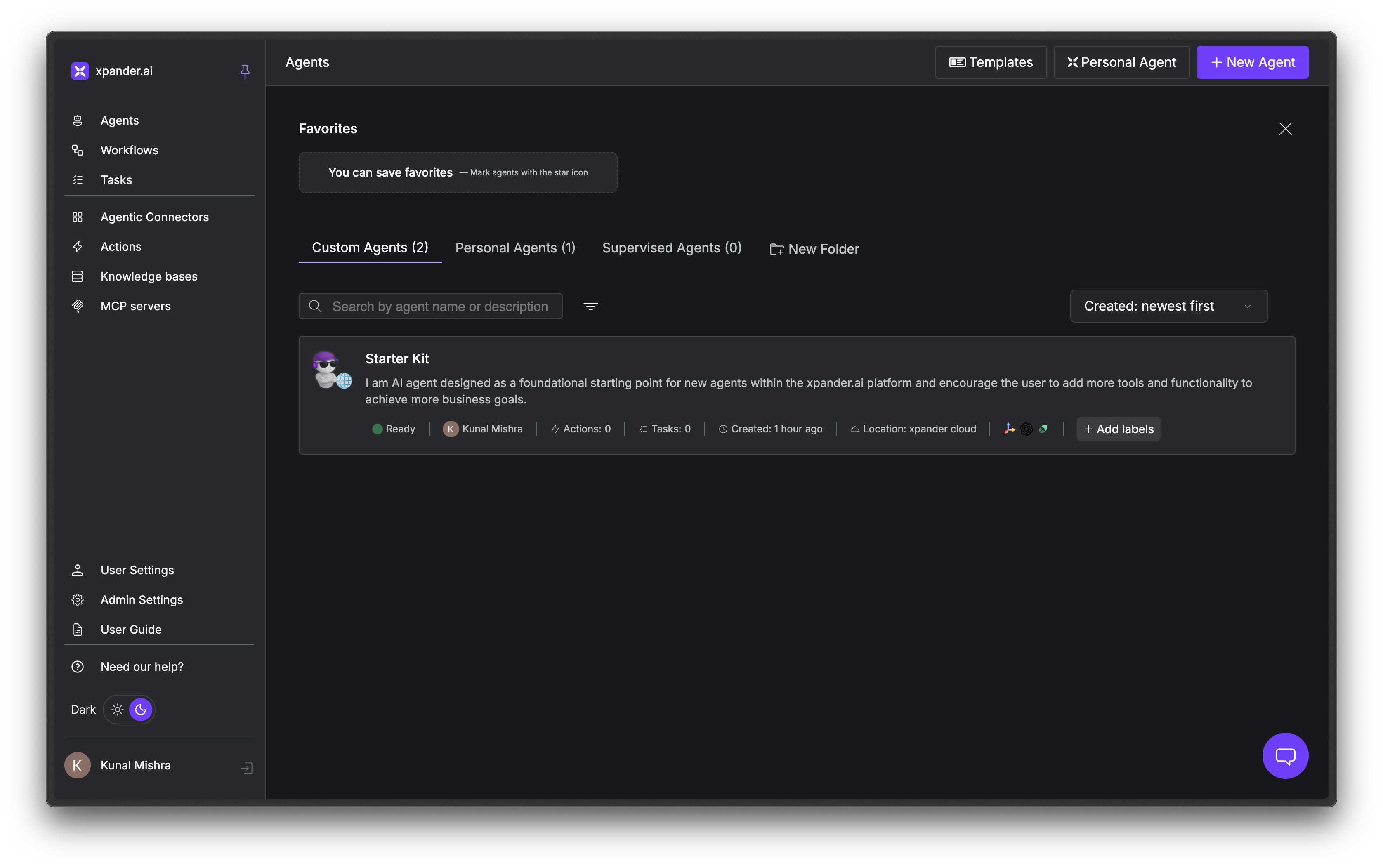Dismiss the Favorites section via X
The height and width of the screenshot is (868, 1383).
(1285, 129)
